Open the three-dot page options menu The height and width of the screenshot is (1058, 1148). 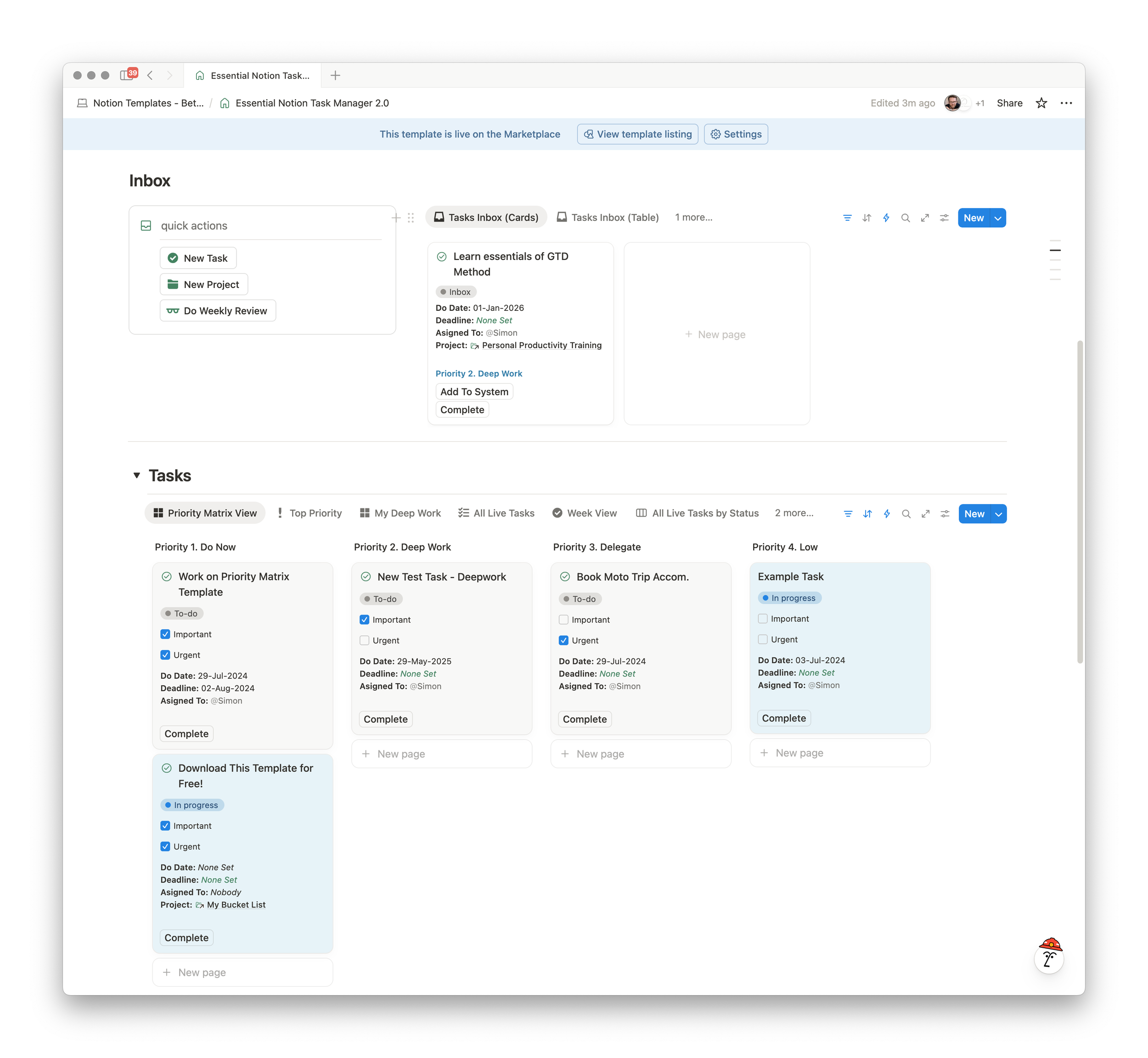pos(1065,103)
